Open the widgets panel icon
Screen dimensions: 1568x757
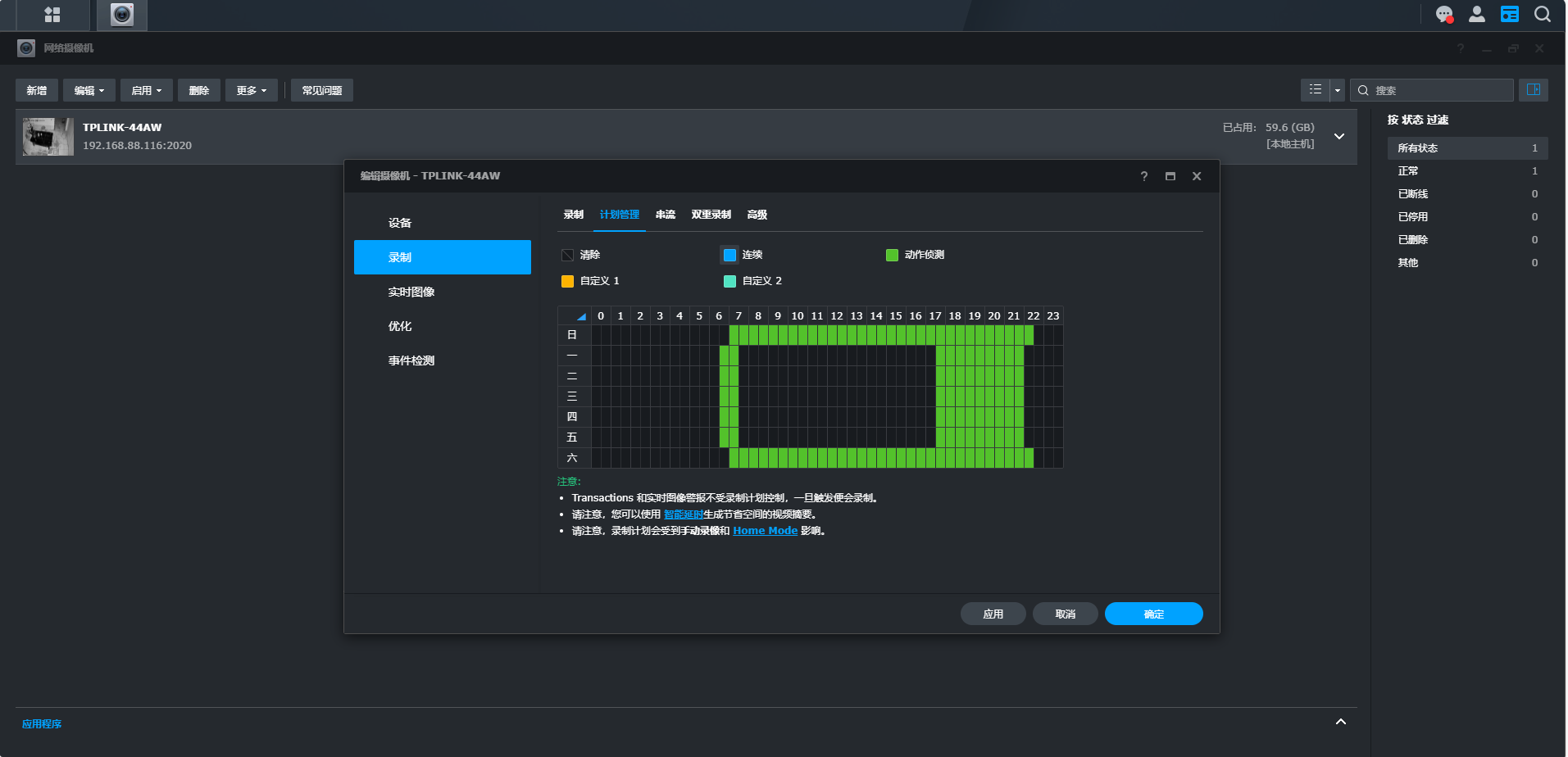tap(1510, 15)
